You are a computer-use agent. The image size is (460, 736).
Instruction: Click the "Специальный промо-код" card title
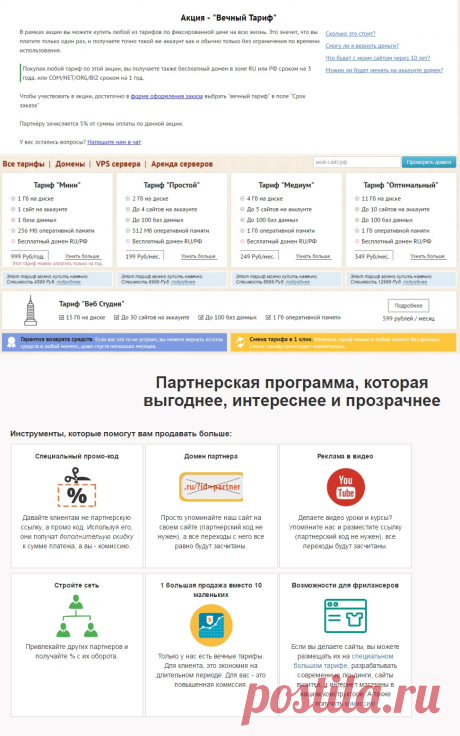[x=77, y=456]
